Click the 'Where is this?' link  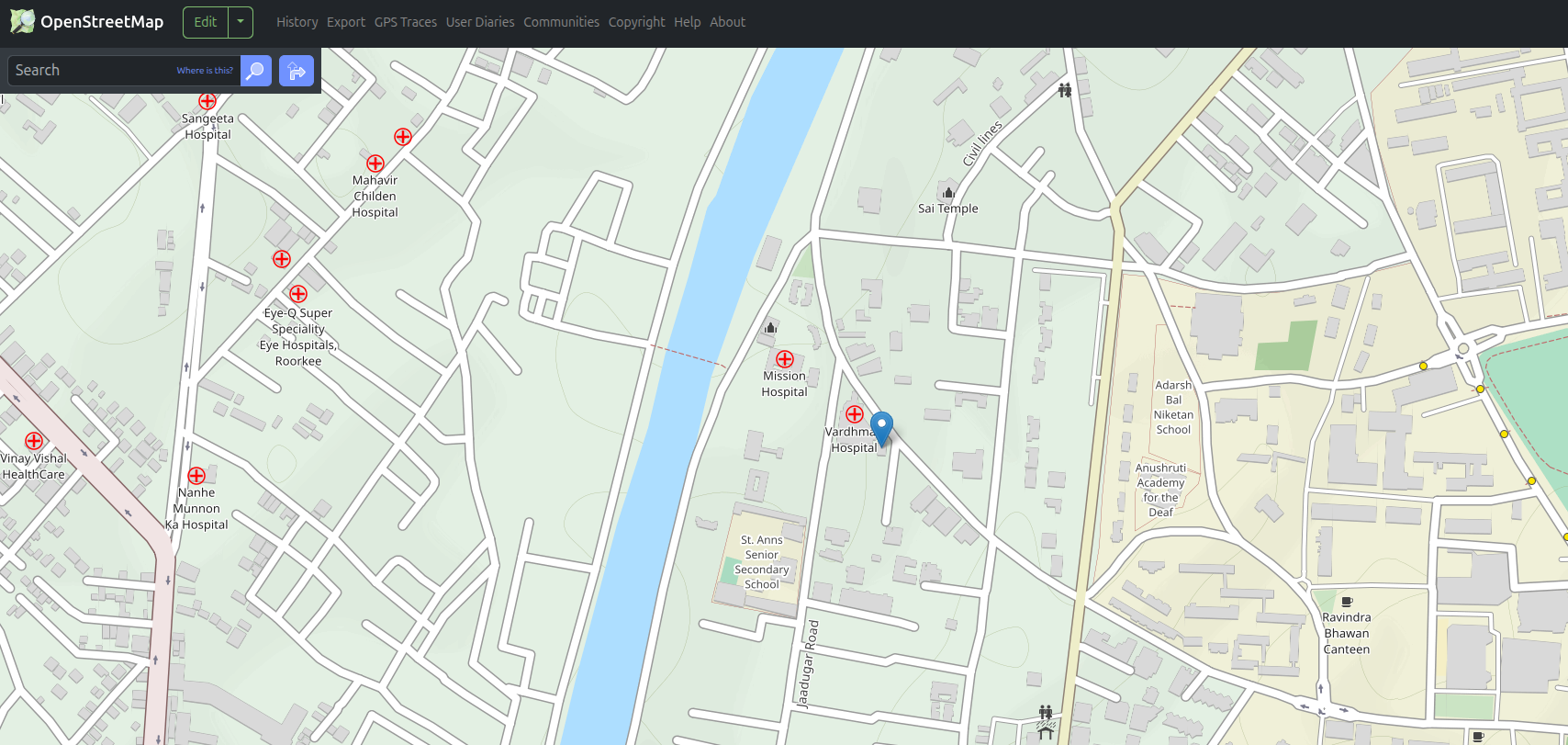tap(205, 71)
